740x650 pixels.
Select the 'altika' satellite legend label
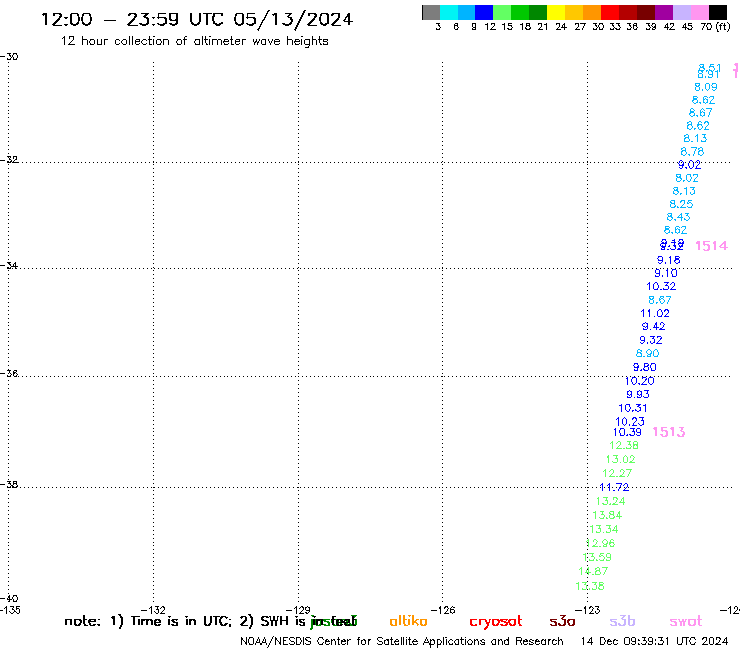[408, 621]
